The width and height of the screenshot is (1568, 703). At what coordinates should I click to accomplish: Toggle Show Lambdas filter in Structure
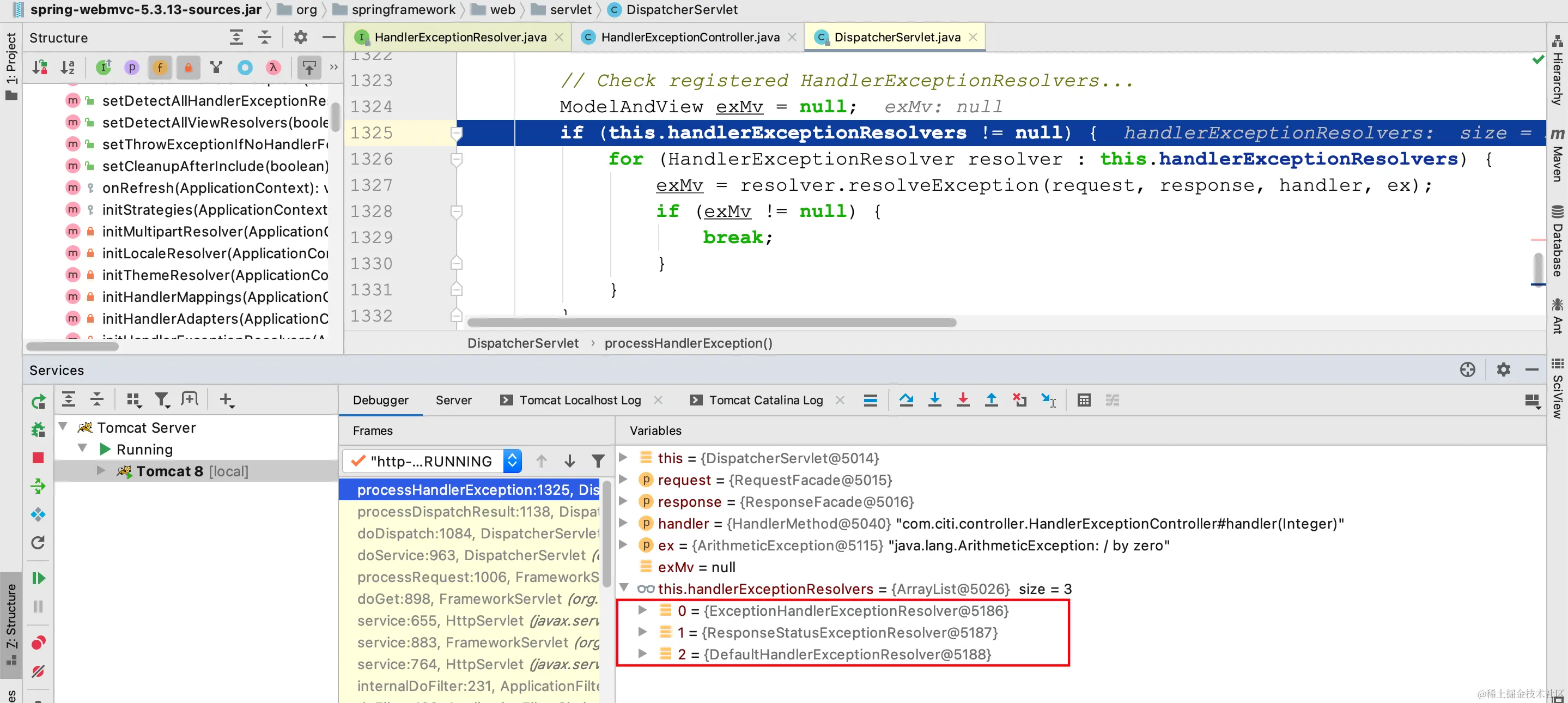[x=274, y=68]
